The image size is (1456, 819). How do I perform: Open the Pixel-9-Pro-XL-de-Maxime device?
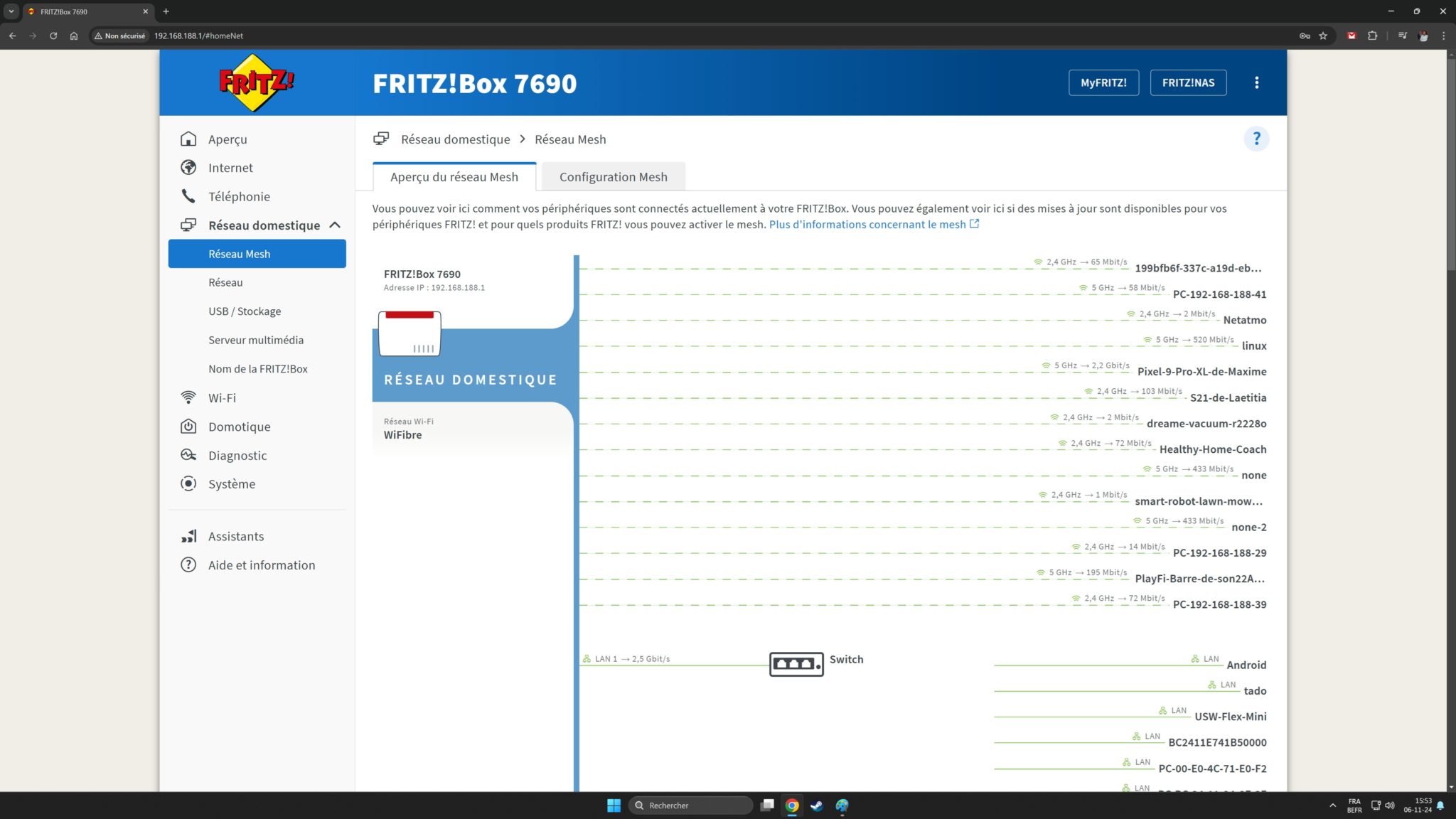click(1201, 371)
